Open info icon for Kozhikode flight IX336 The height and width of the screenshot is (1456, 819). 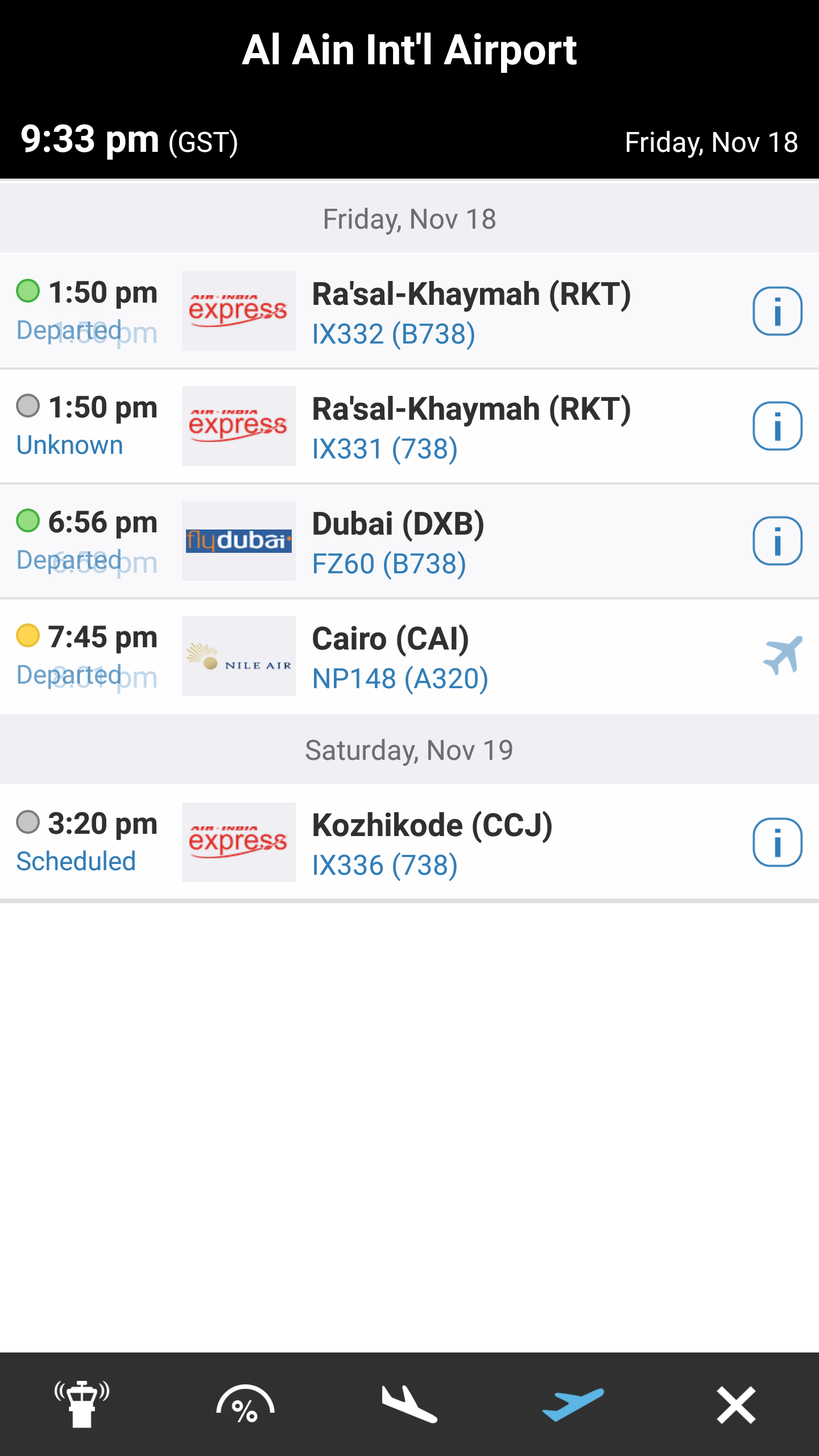(x=777, y=842)
